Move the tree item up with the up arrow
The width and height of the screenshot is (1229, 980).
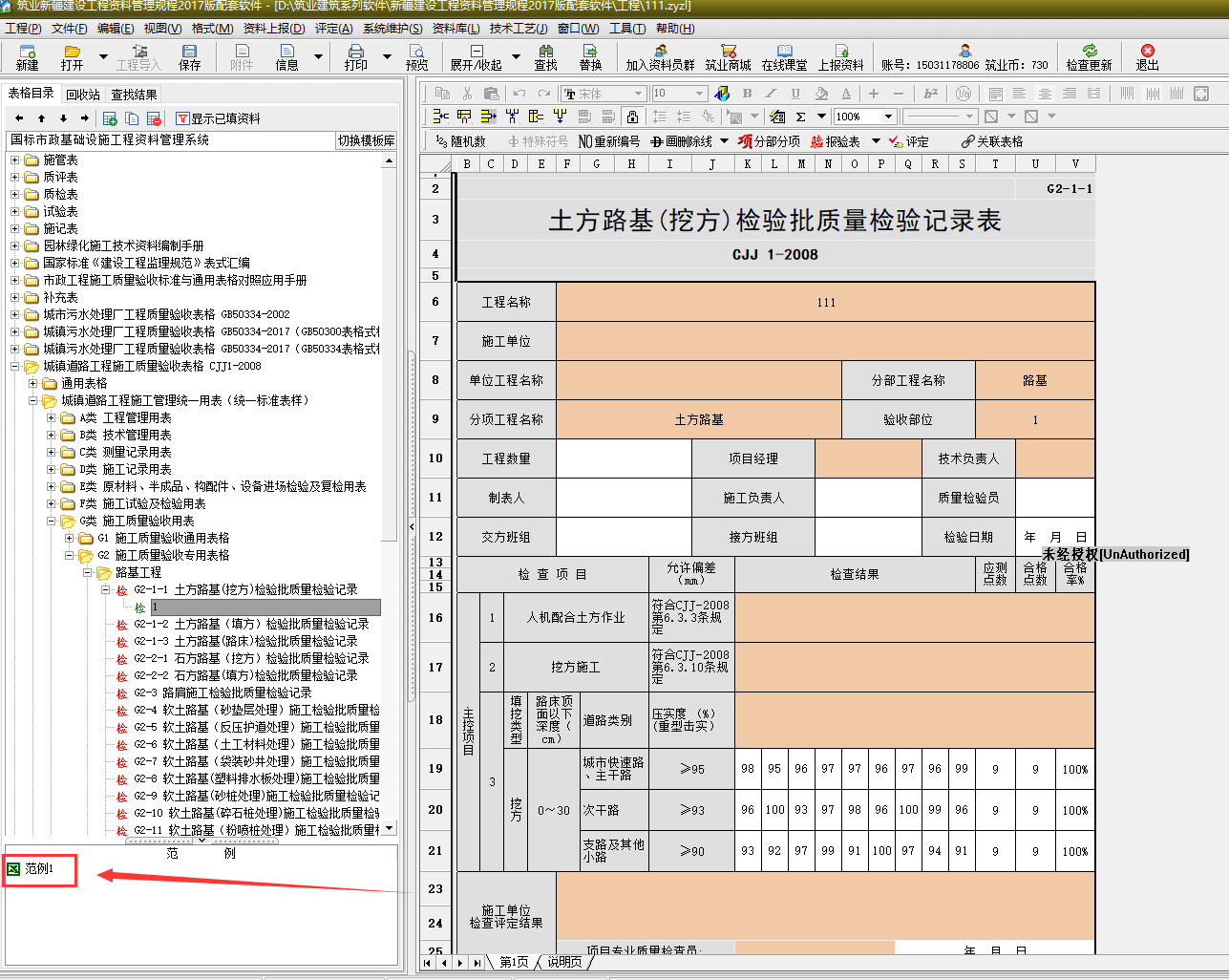tap(41, 118)
